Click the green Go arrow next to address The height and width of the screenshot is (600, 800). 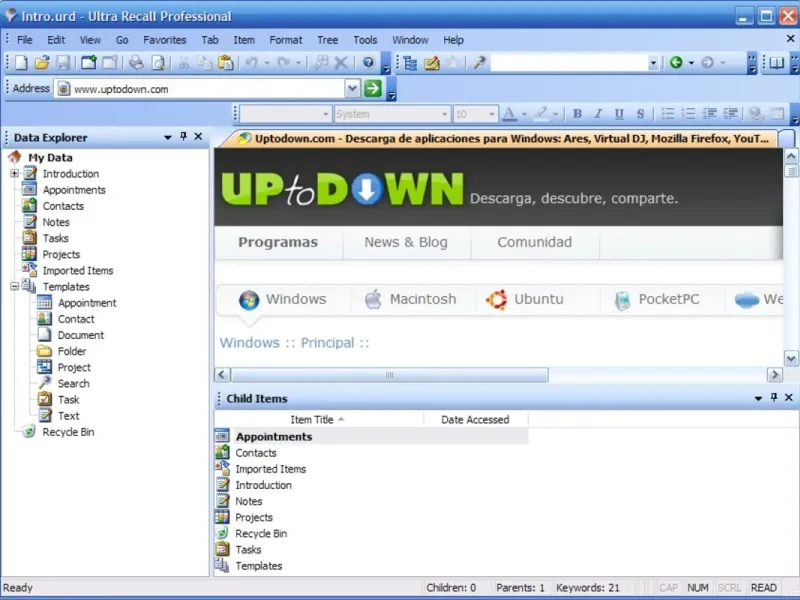[x=372, y=88]
